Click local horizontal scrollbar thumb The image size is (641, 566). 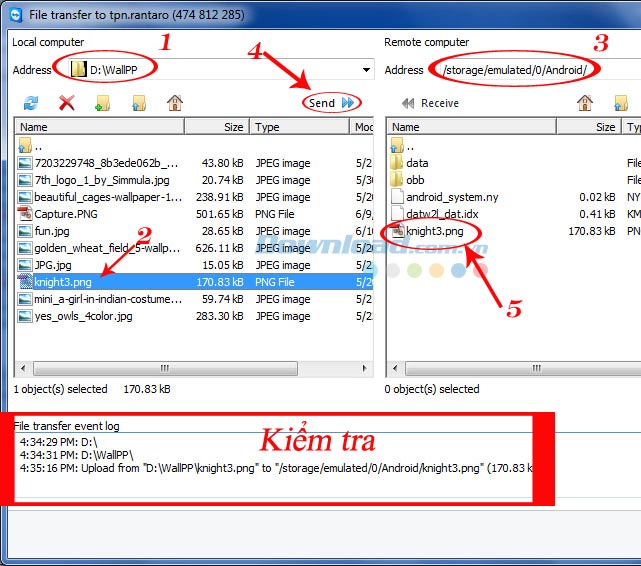pyautogui.click(x=165, y=368)
